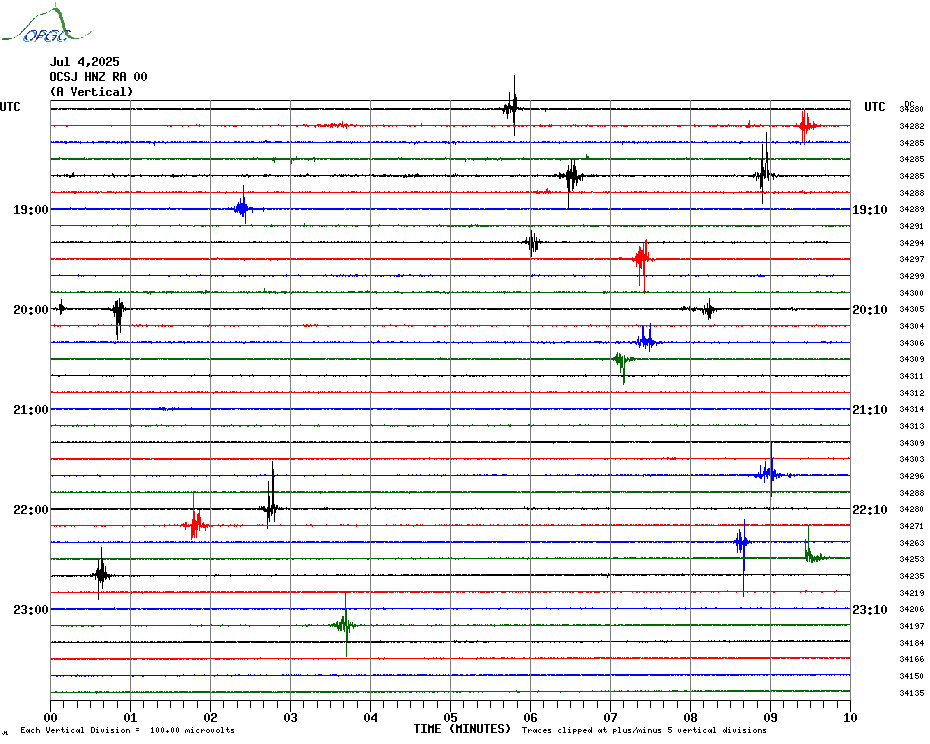Click the 21:00 time label
Screen dimensions: 930x744
31,409
